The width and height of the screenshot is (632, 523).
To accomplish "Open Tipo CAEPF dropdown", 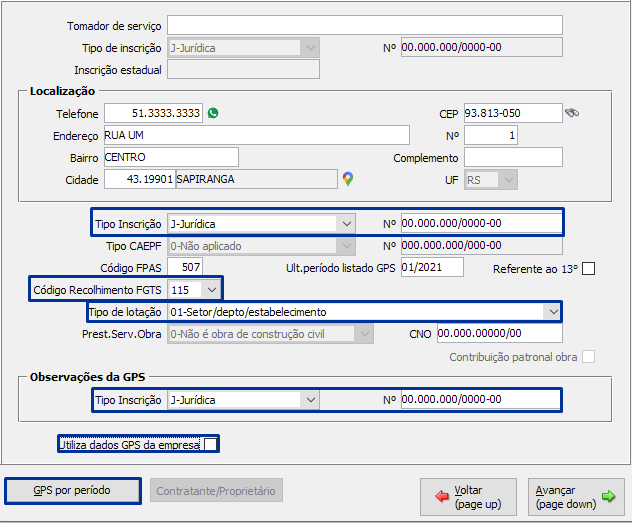I will [346, 246].
